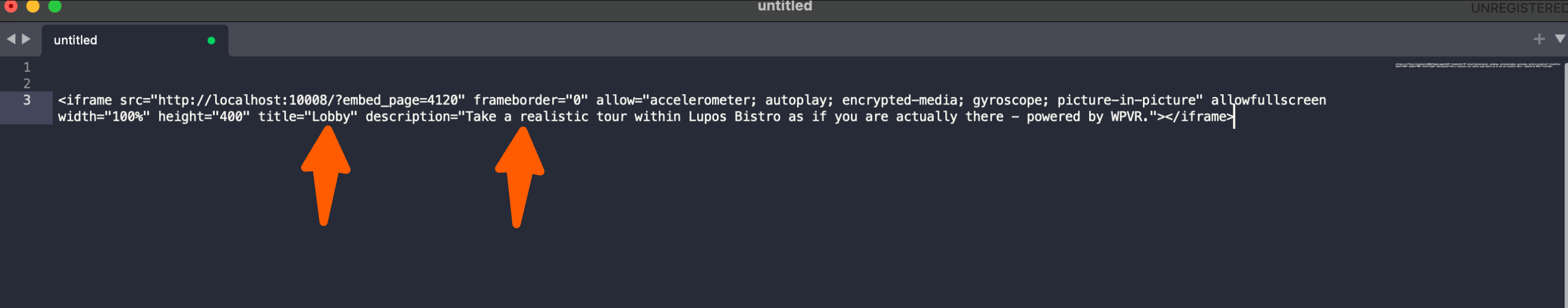Open the tab list dropdown triangle

(1559, 39)
